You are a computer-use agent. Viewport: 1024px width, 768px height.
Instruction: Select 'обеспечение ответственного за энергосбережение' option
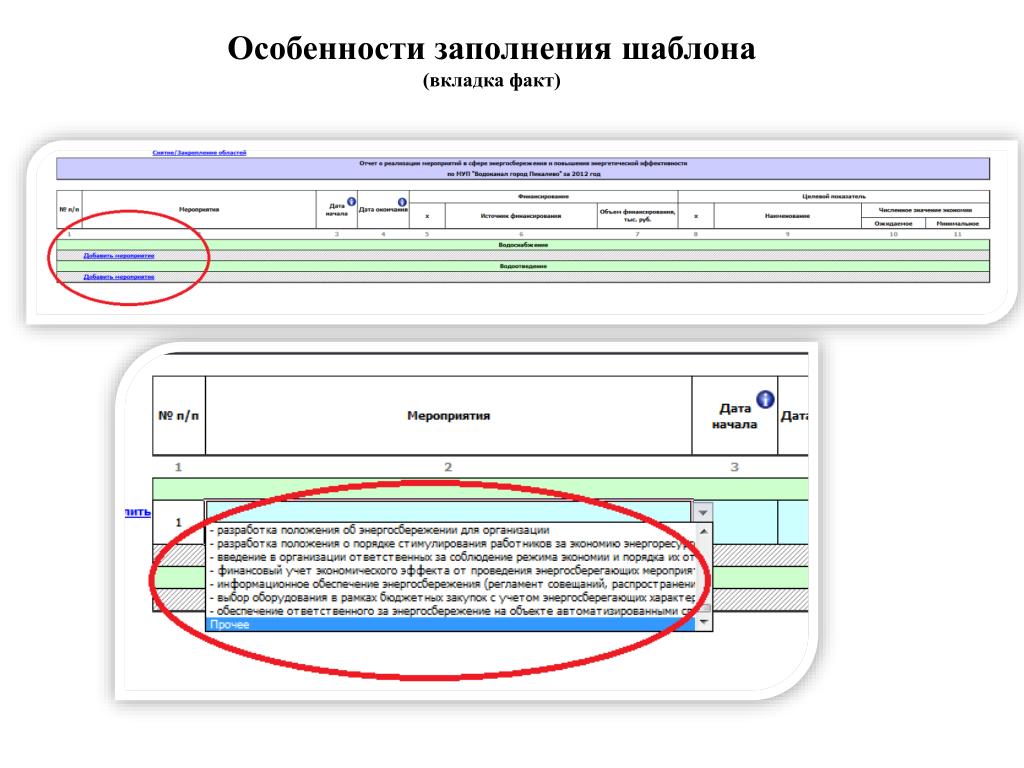tap(451, 611)
